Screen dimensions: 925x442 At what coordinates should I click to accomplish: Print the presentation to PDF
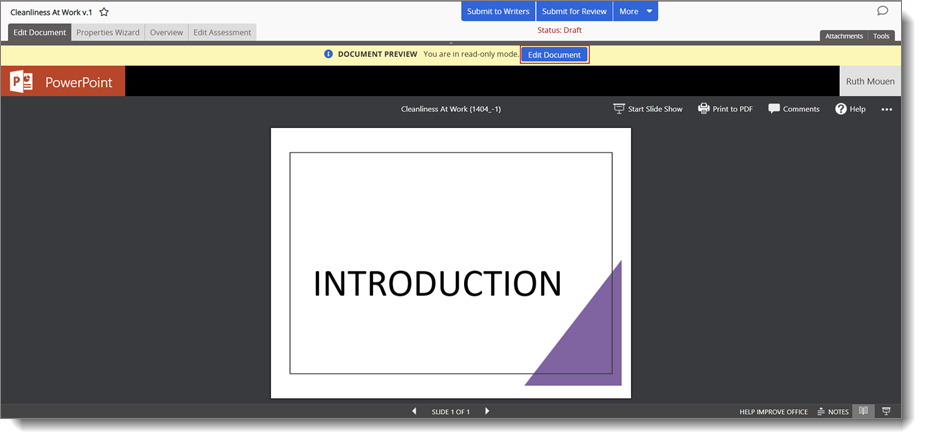coord(725,109)
